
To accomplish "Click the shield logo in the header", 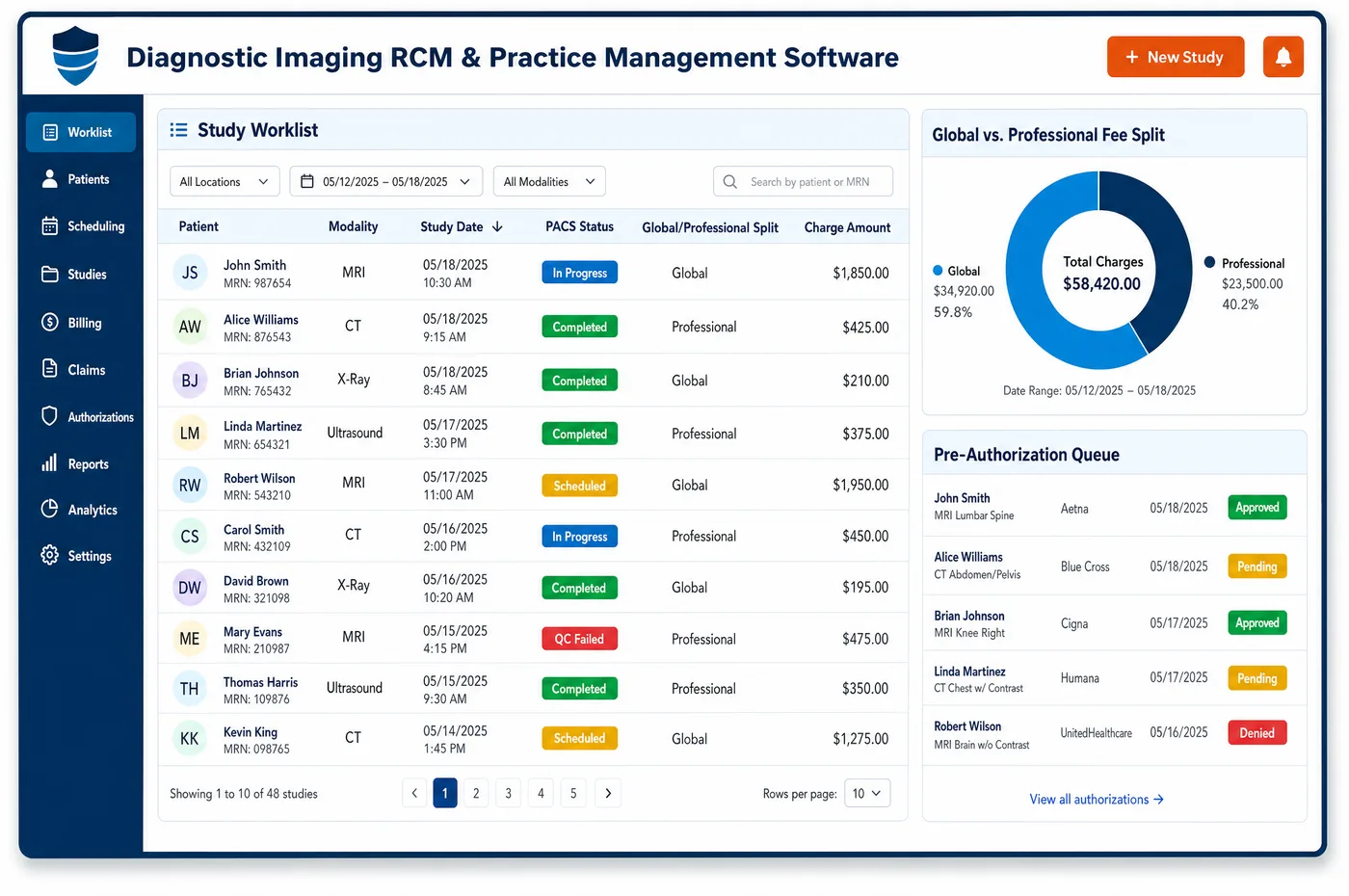I will click(75, 56).
